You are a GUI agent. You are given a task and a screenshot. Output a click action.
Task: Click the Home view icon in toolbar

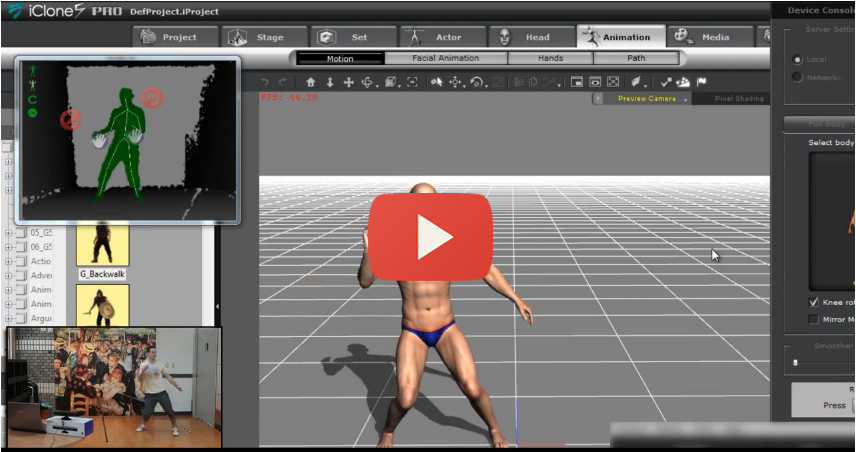[x=311, y=82]
